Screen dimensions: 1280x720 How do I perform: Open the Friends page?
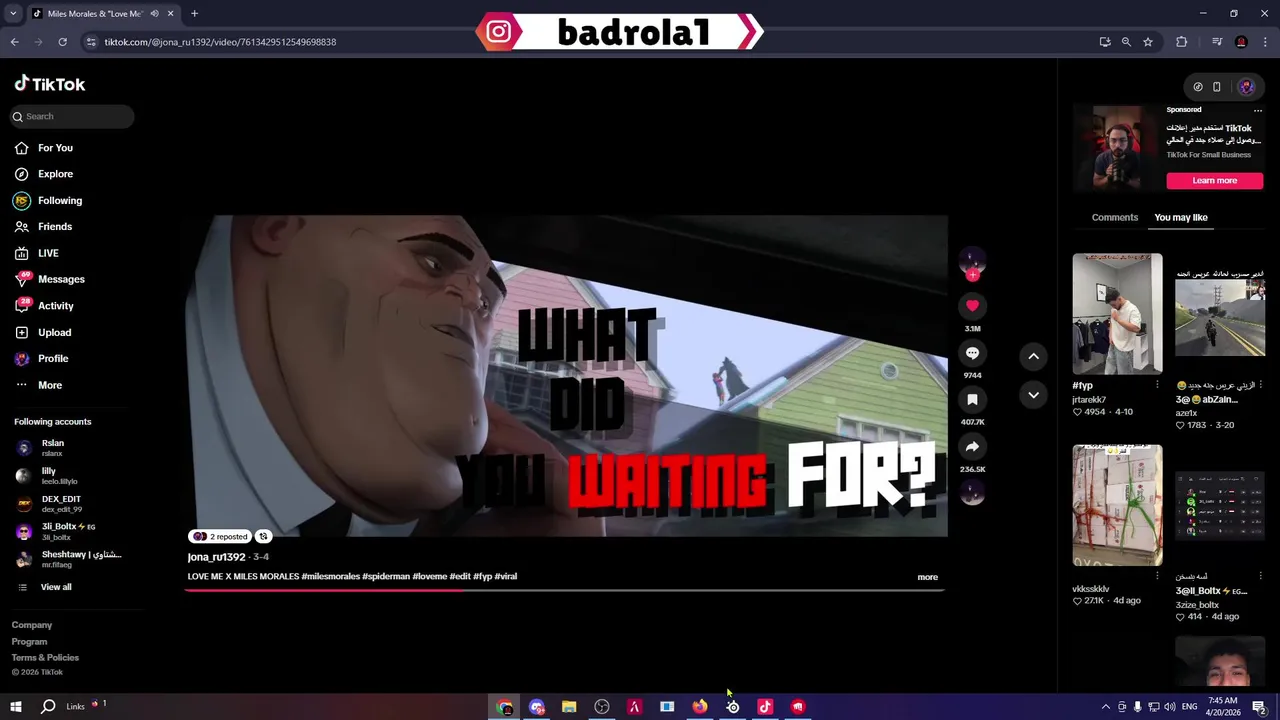(x=44, y=227)
